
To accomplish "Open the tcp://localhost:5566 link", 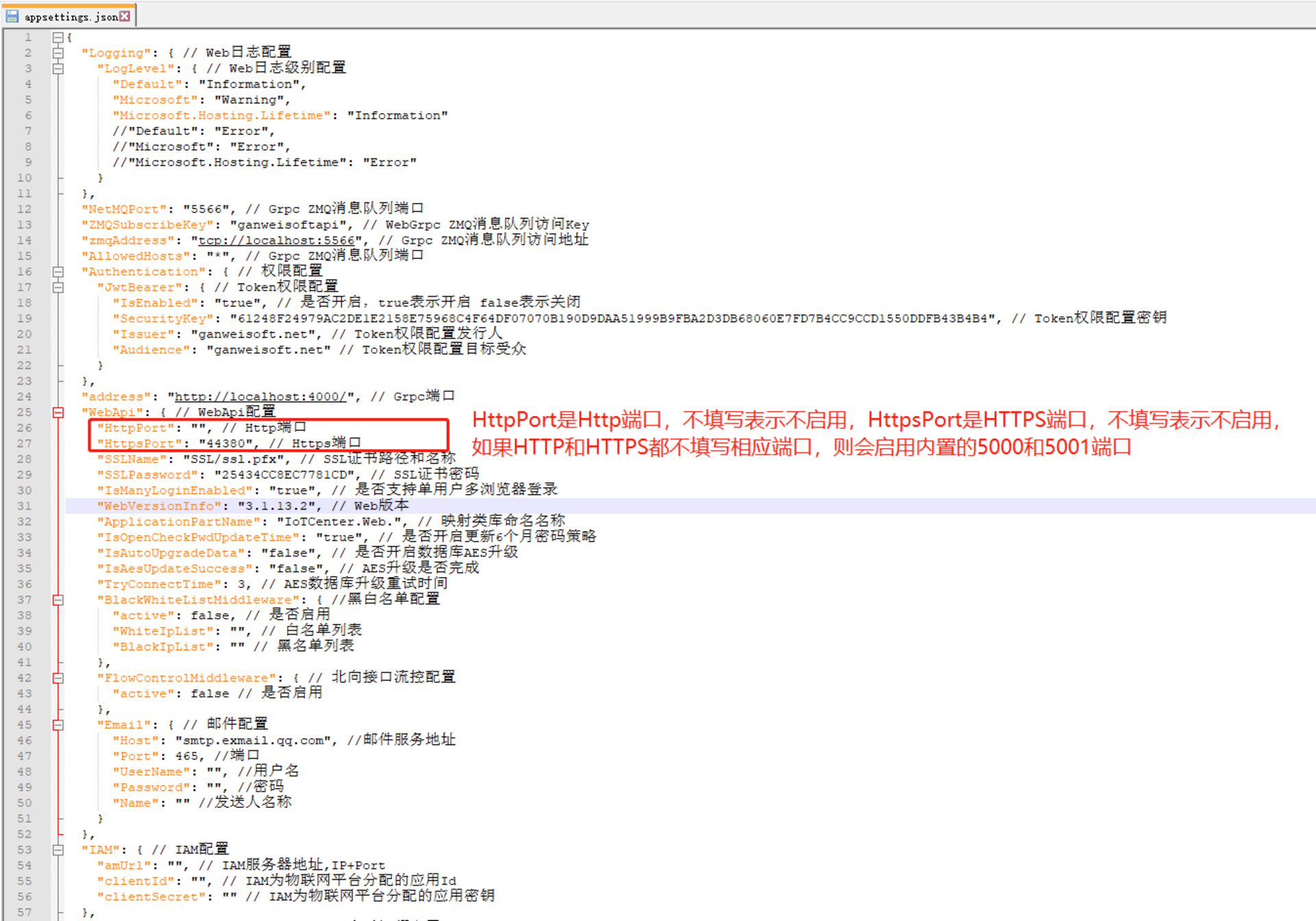I will click(276, 241).
